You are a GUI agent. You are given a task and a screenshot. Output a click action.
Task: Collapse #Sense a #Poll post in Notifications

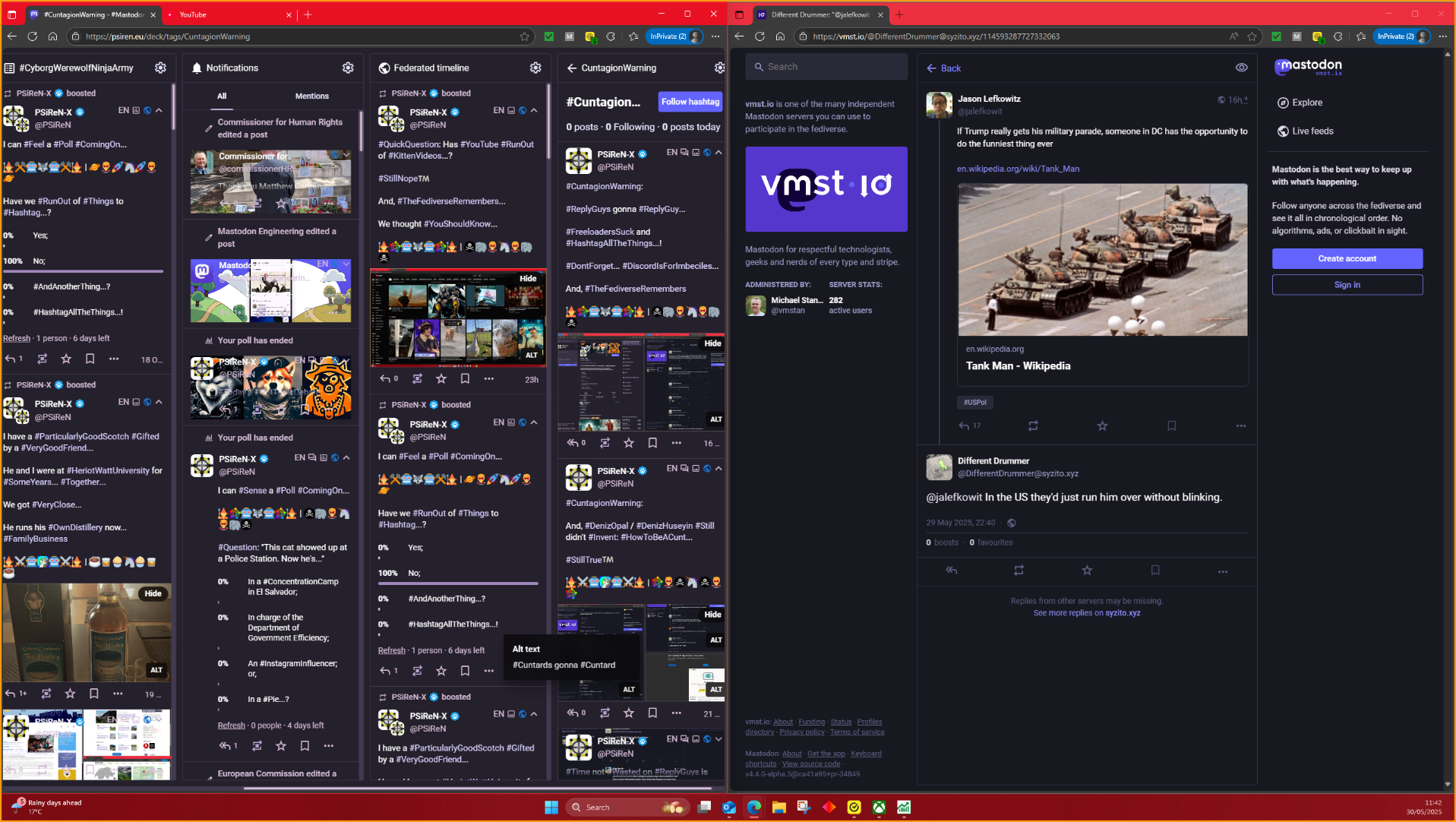[x=346, y=457]
